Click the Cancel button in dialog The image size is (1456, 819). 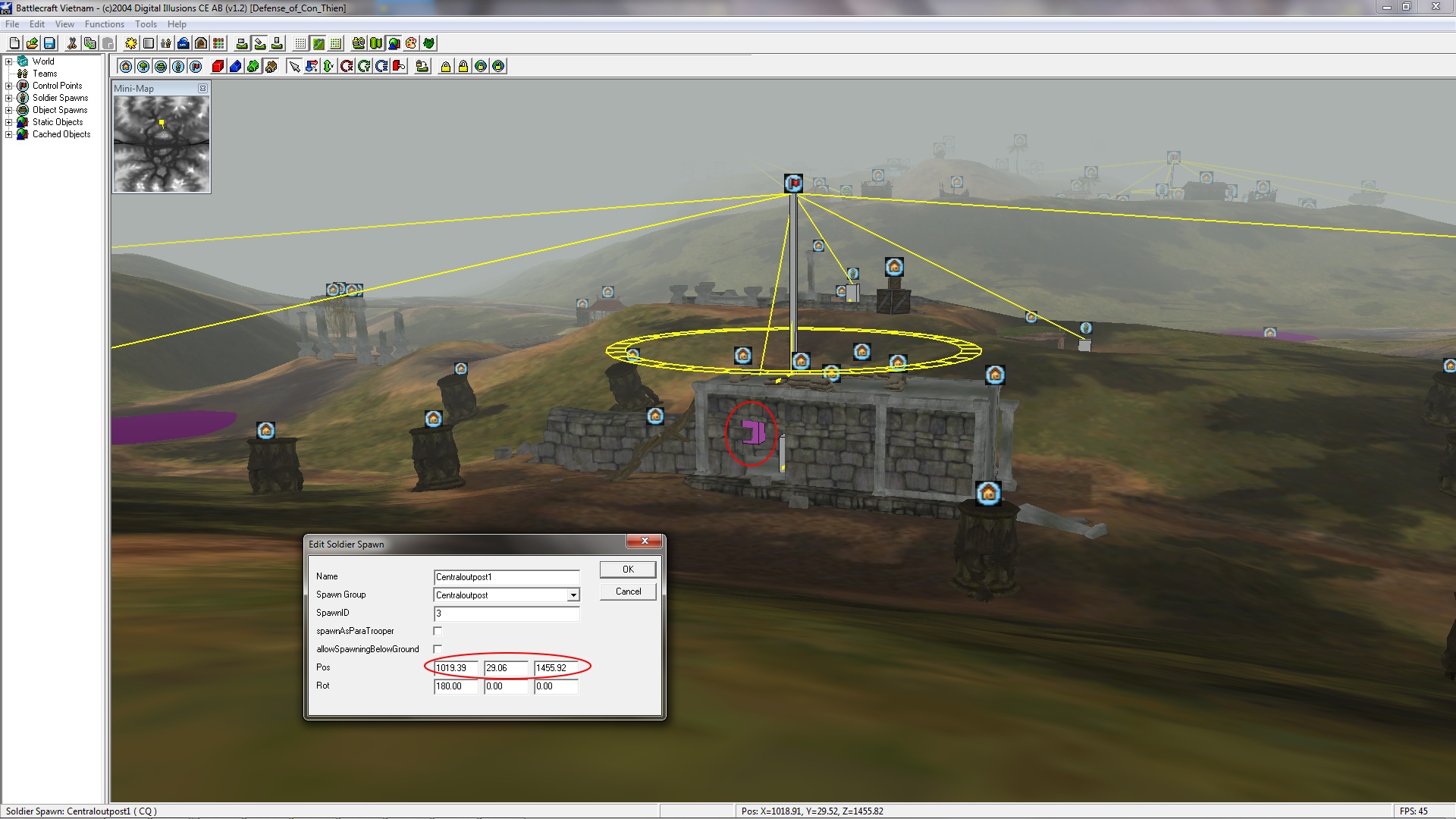click(628, 591)
